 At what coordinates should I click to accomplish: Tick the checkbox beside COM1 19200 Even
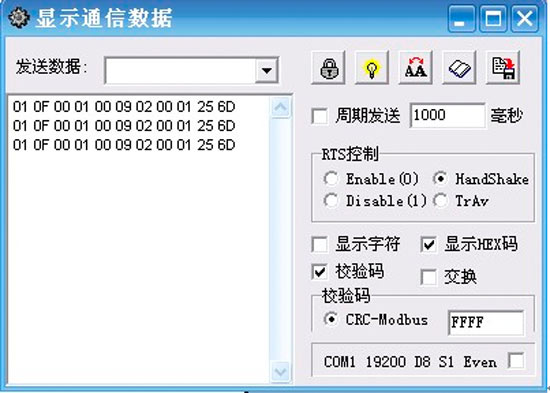pyautogui.click(x=516, y=361)
